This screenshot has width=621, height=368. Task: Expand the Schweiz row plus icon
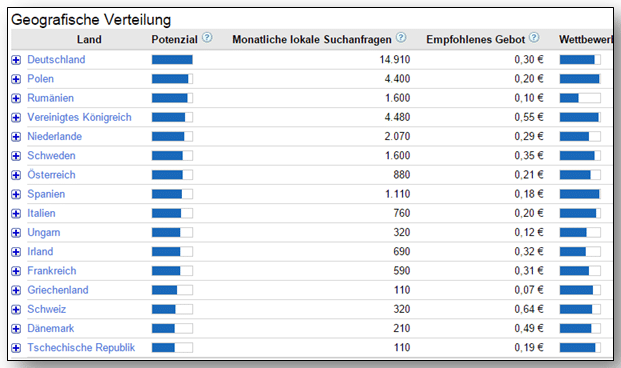[16, 309]
